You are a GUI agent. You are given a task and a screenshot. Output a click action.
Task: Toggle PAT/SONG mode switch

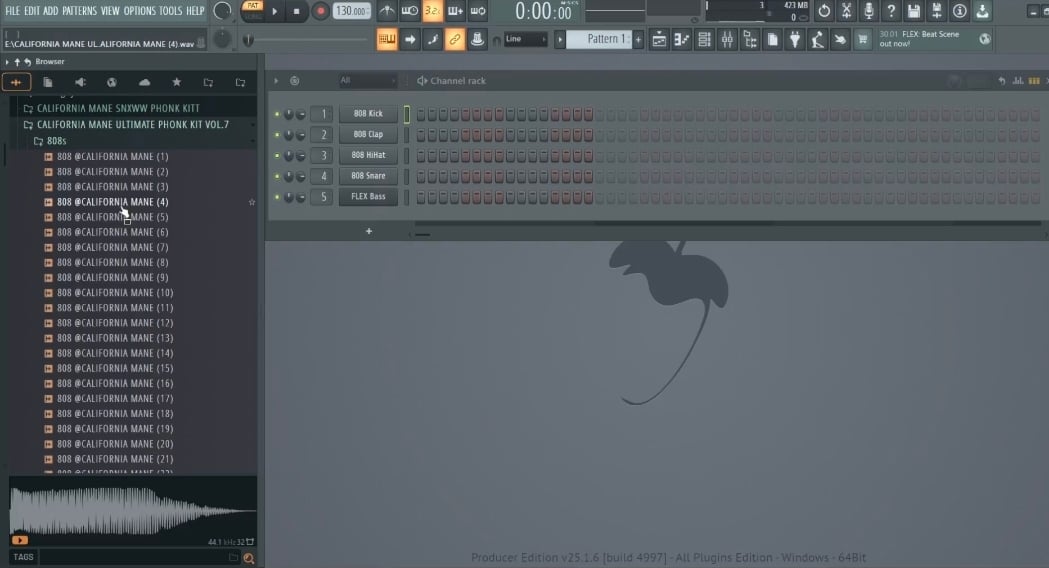[252, 11]
